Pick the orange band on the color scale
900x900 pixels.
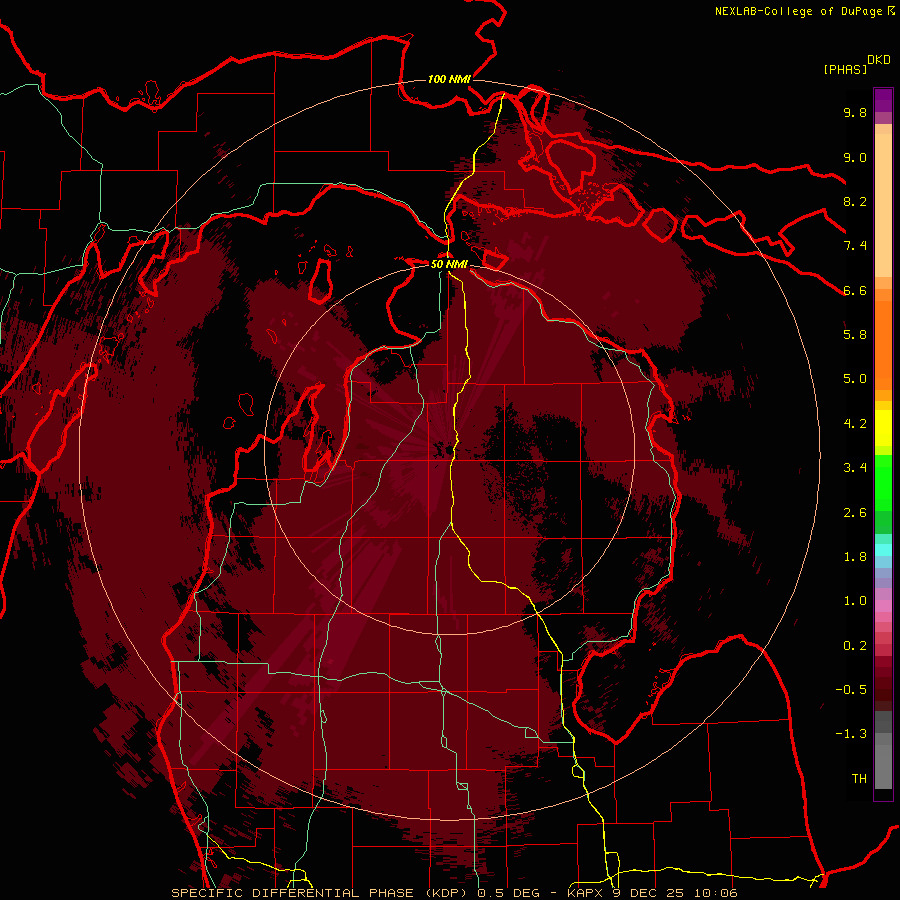(x=883, y=344)
